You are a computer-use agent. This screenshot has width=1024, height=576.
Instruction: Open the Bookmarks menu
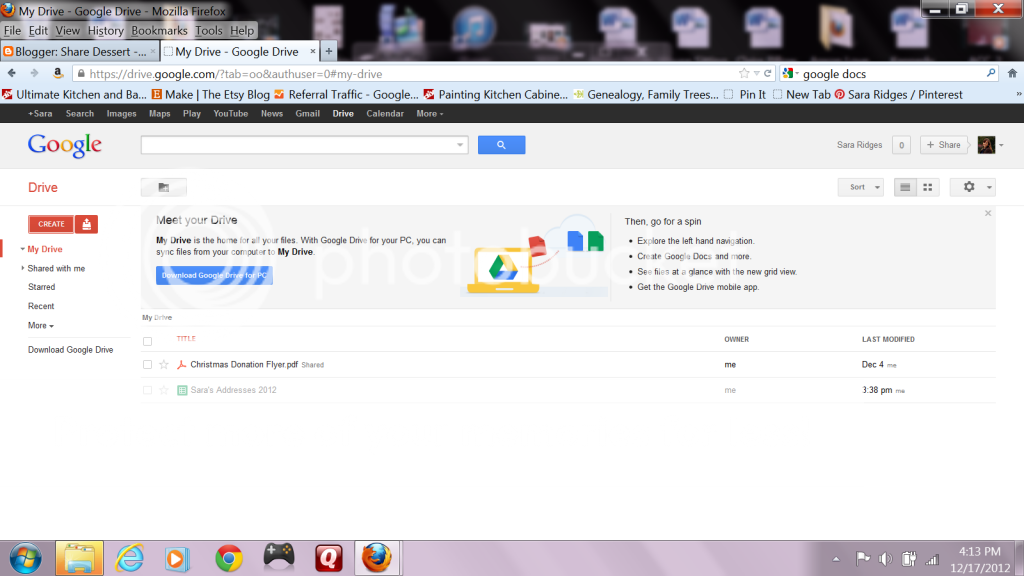coord(159,30)
